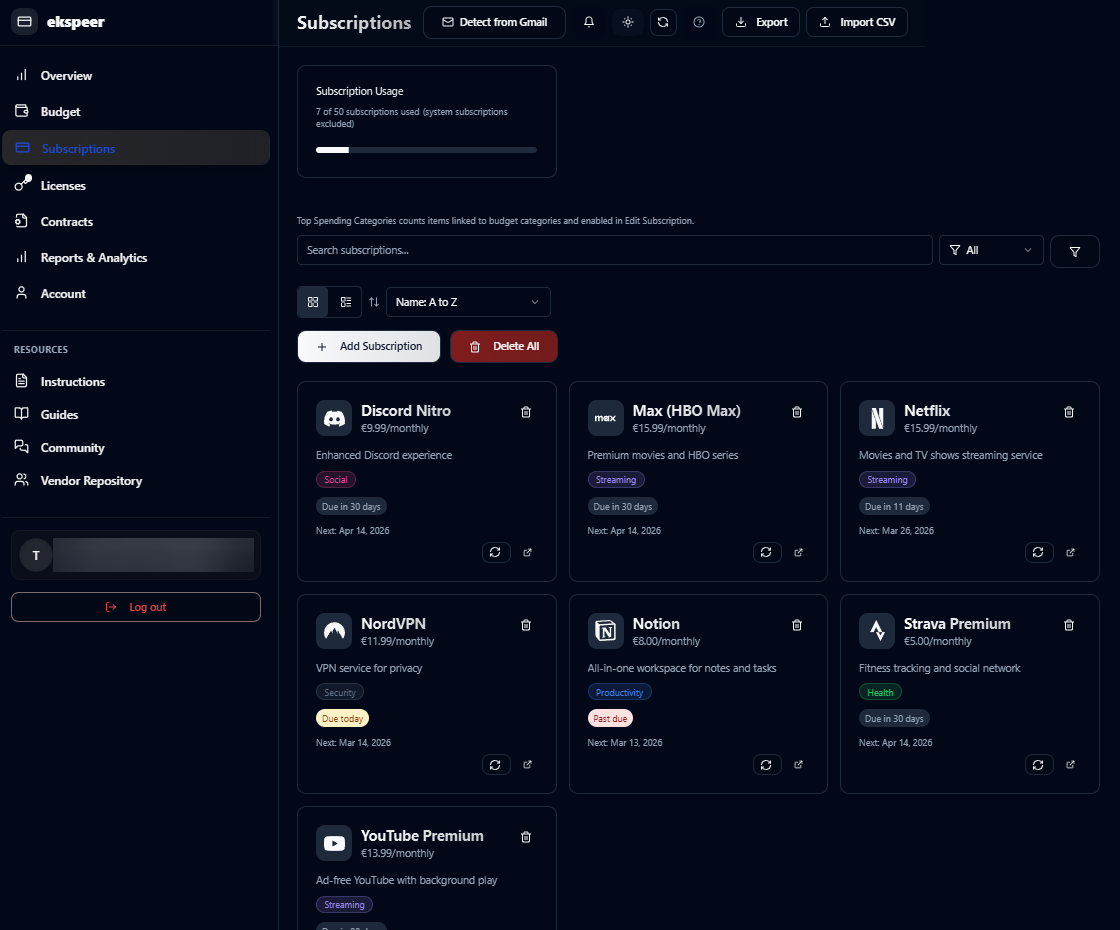Delete the Netflix subscription via trash icon

click(x=1069, y=412)
